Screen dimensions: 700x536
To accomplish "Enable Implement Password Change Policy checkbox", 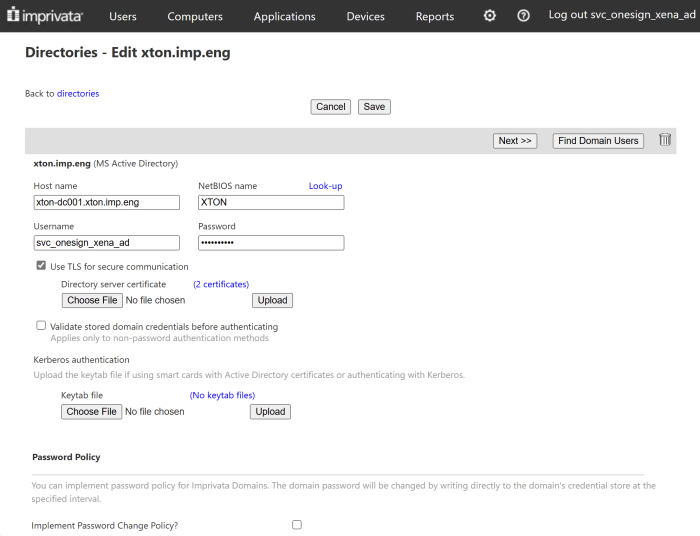I will tap(297, 525).
